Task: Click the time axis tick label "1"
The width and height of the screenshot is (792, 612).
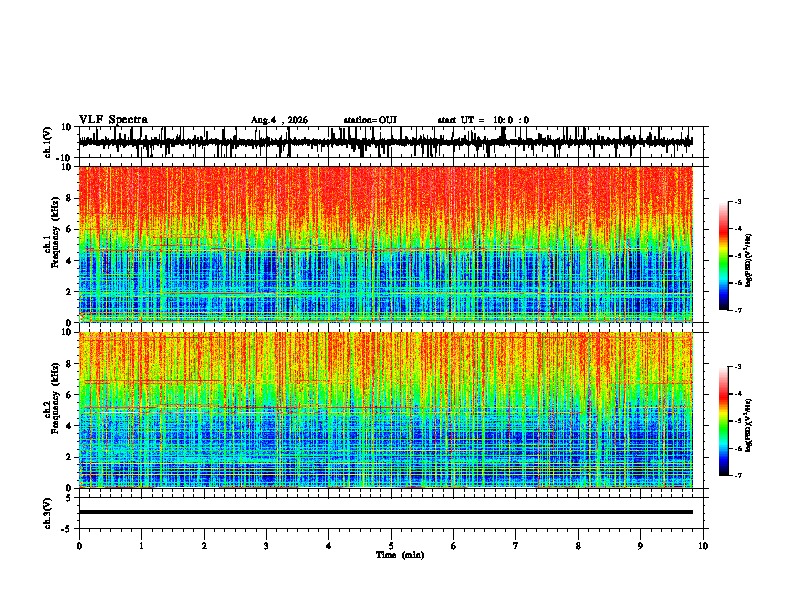Action: (x=141, y=546)
